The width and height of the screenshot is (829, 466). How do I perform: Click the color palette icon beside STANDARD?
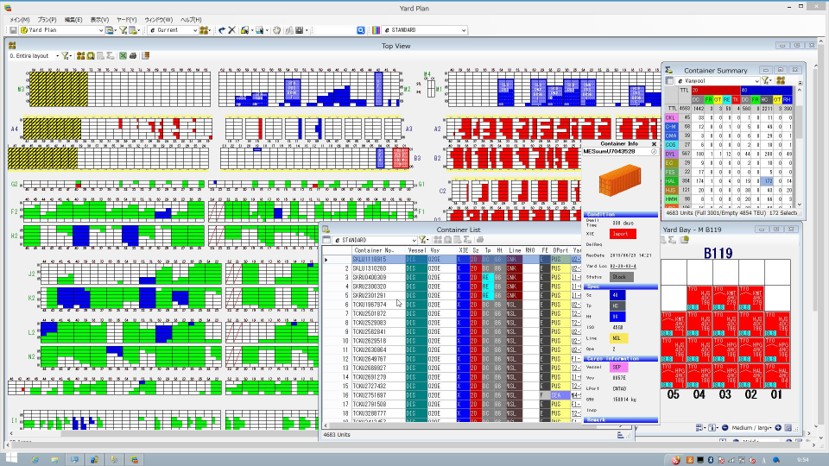click(x=375, y=30)
